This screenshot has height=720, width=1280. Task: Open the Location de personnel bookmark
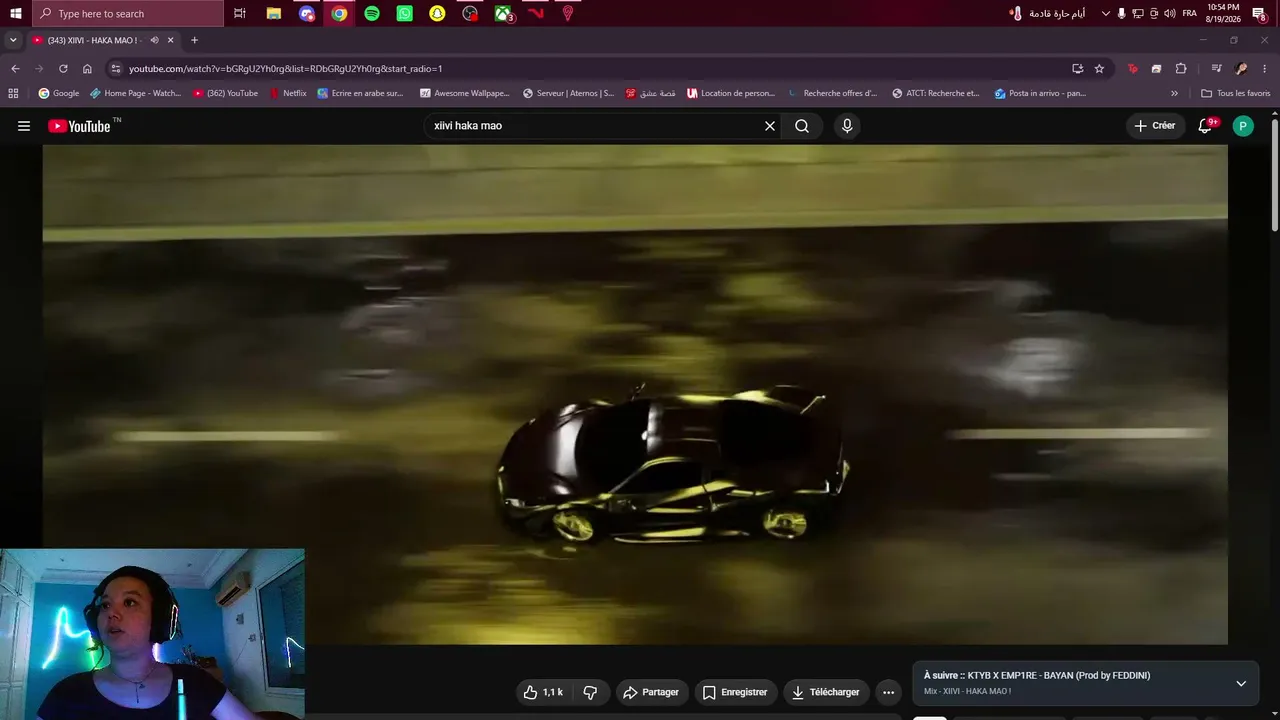pyautogui.click(x=731, y=93)
